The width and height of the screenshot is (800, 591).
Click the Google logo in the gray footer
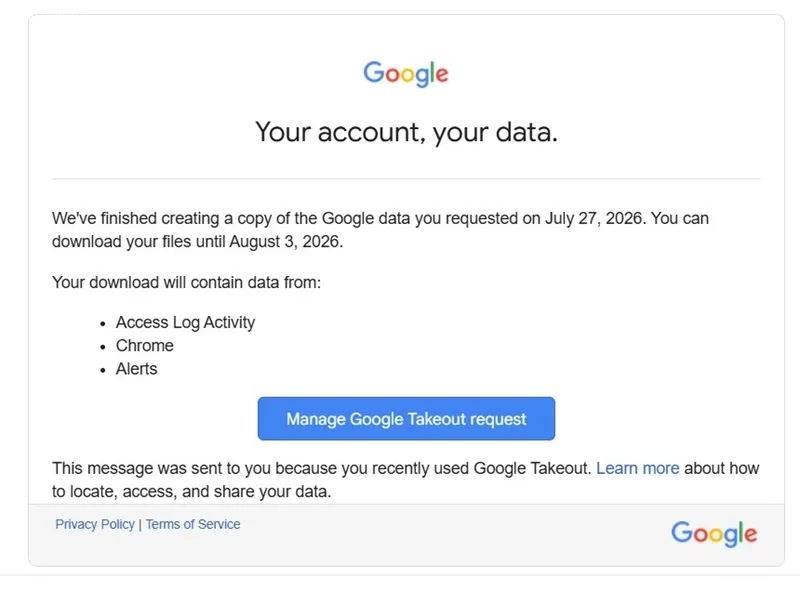coord(714,534)
